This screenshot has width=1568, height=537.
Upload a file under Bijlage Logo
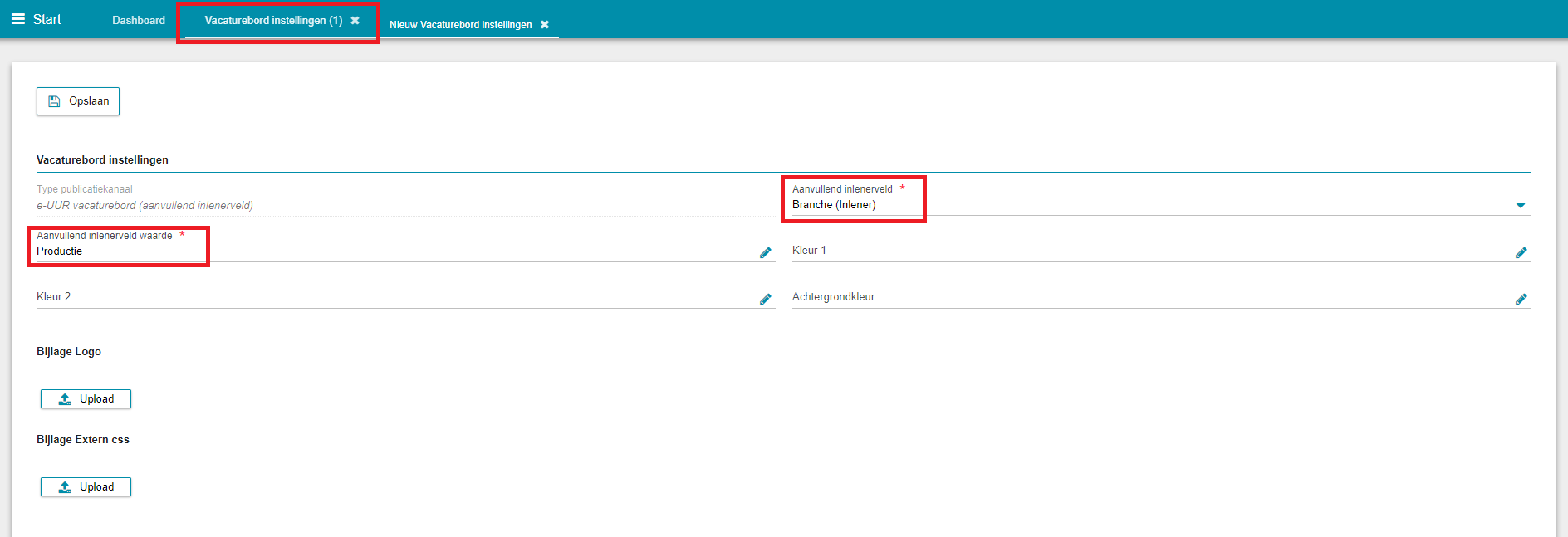point(86,399)
